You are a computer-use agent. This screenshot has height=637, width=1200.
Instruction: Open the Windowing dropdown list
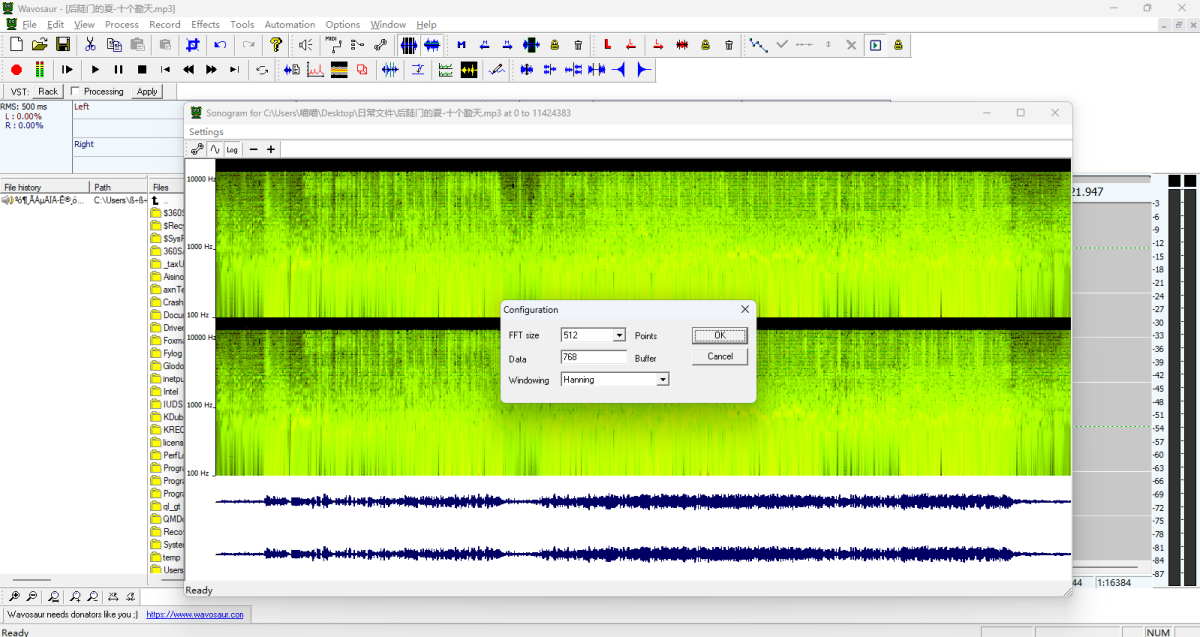[x=662, y=380]
